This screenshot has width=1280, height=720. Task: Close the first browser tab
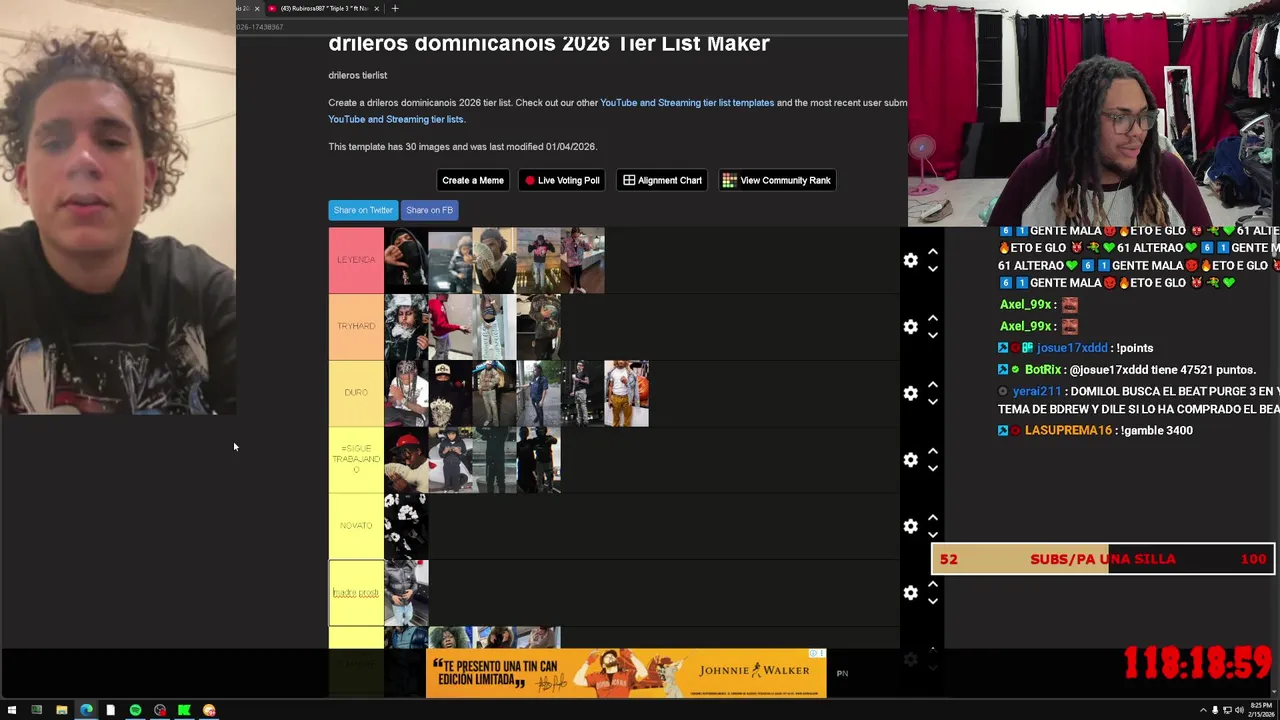point(257,8)
